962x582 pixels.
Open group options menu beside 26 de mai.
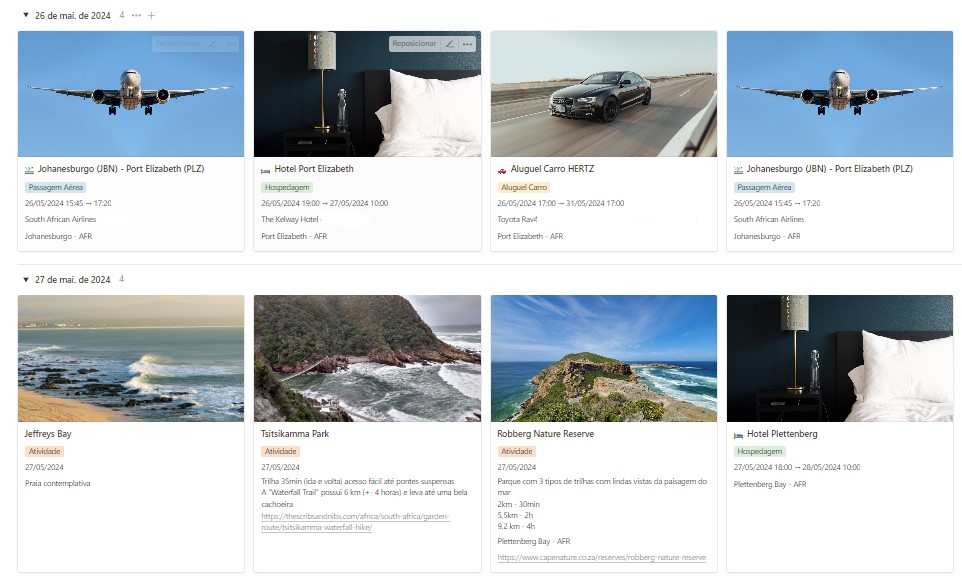(x=136, y=15)
